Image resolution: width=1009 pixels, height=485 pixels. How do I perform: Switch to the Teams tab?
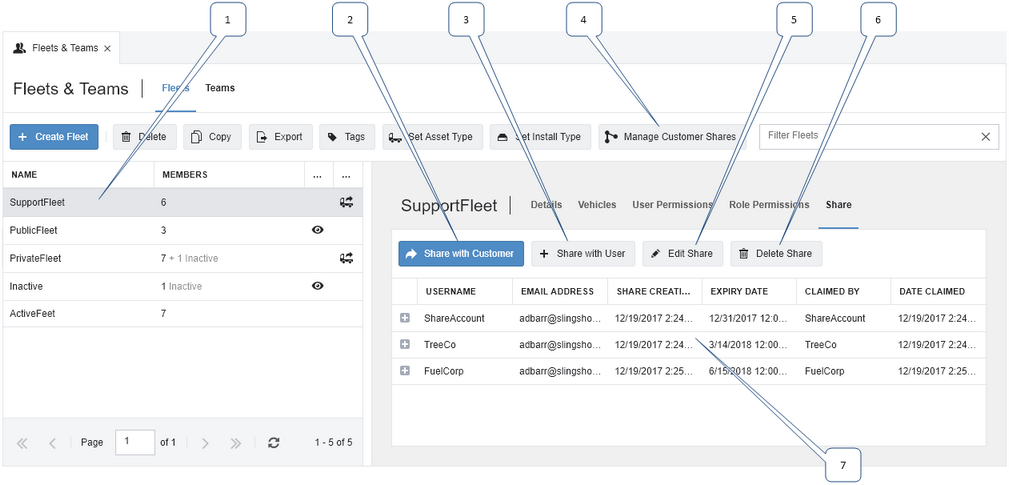click(x=220, y=88)
